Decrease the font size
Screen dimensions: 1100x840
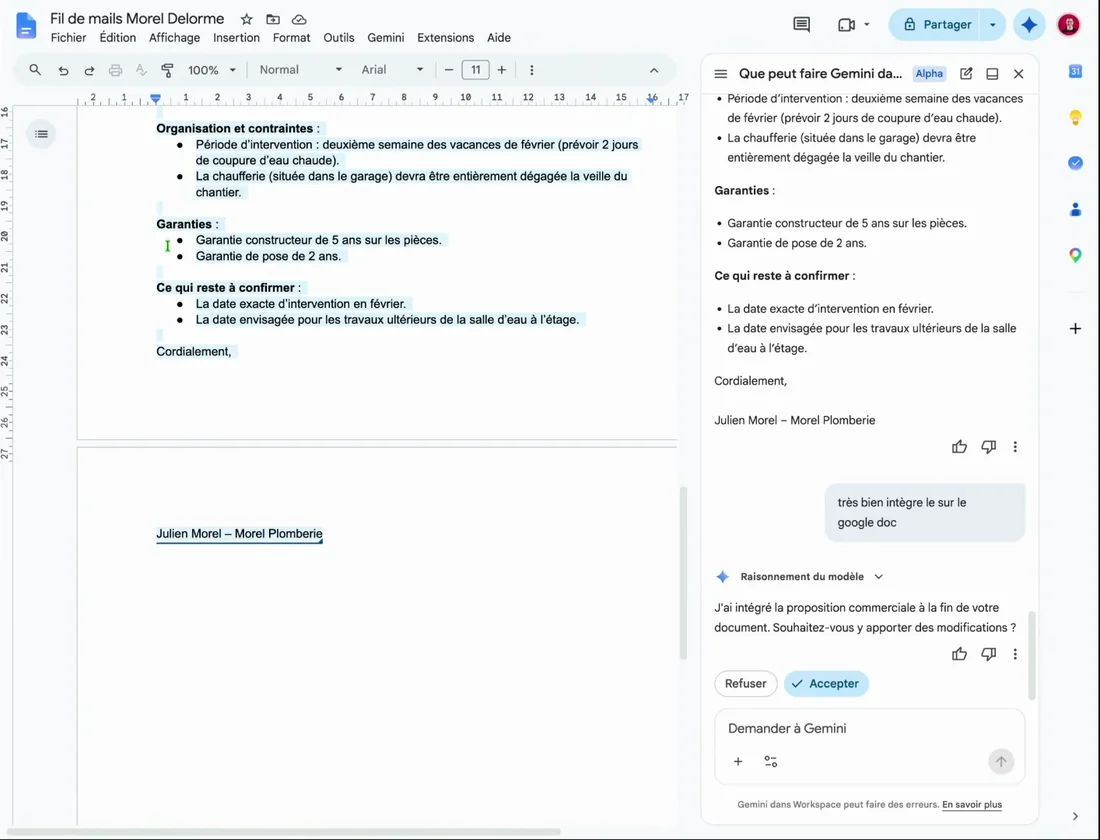[449, 69]
